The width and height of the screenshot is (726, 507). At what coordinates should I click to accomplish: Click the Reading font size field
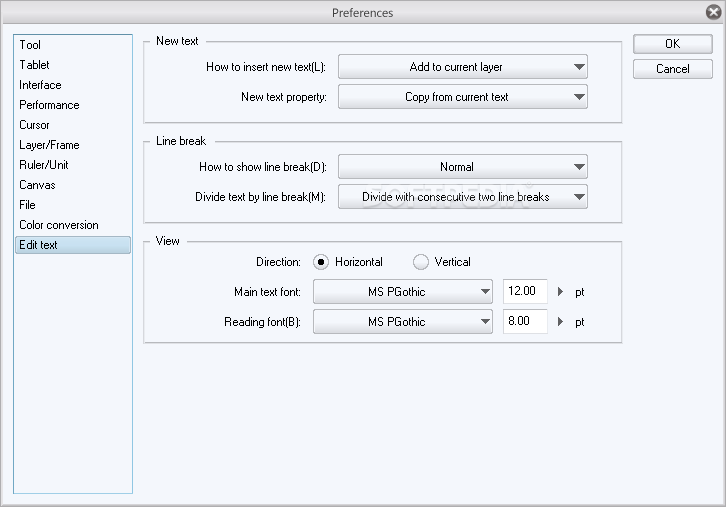pos(525,321)
